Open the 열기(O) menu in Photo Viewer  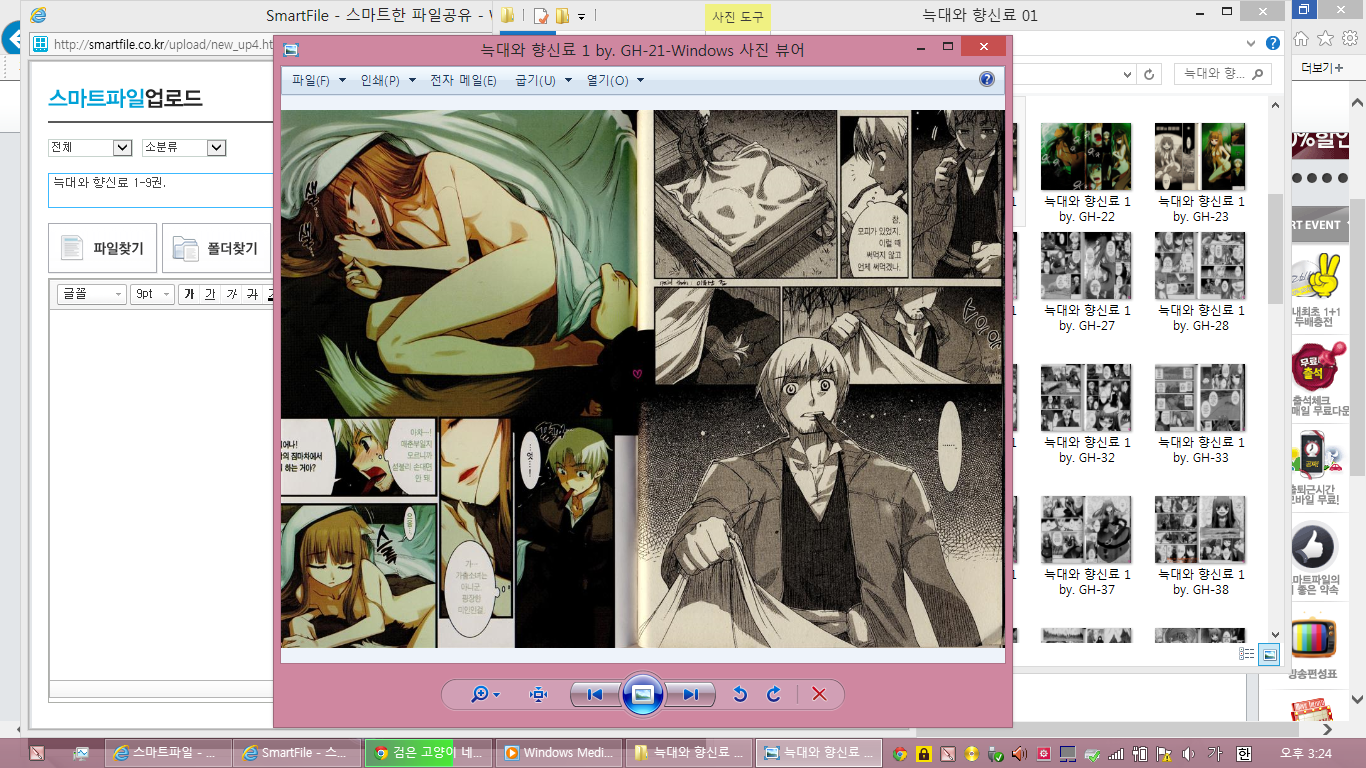tap(615, 80)
